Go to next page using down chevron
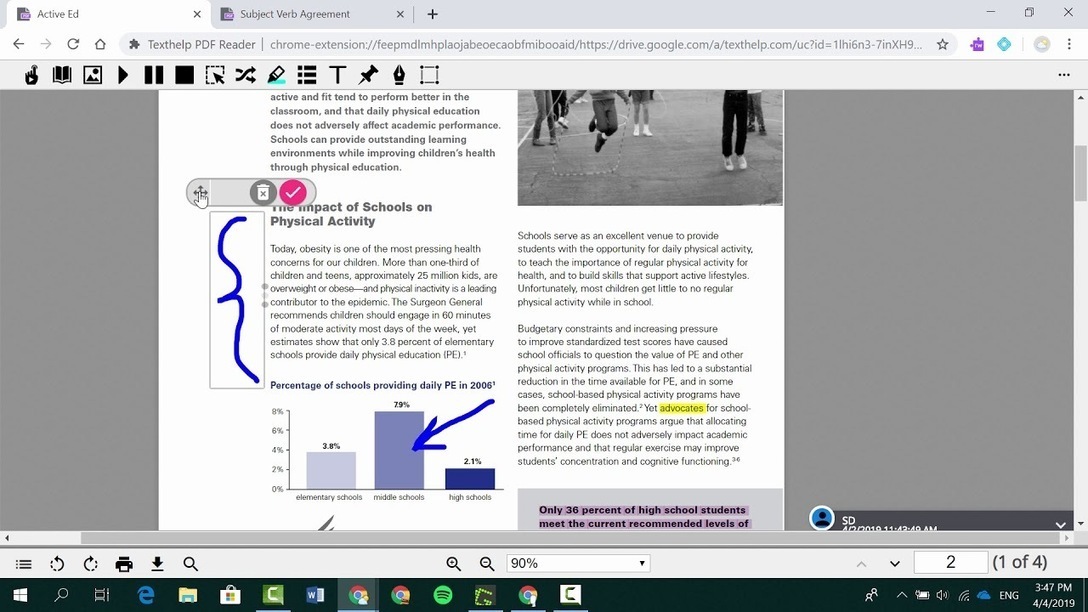The image size is (1088, 612). pos(895,564)
